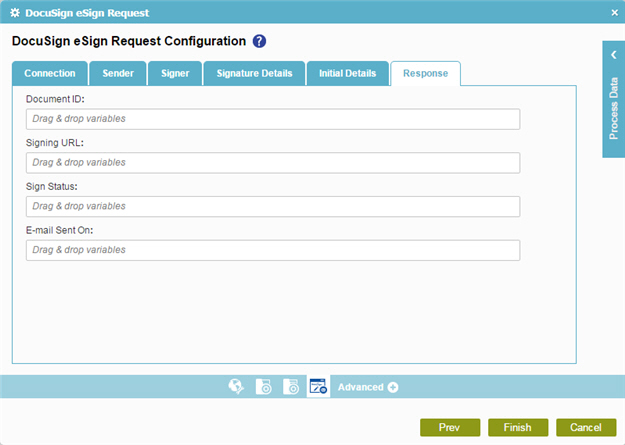This screenshot has width=625, height=445.
Task: Switch to the Connection tab
Action: pyautogui.click(x=50, y=73)
